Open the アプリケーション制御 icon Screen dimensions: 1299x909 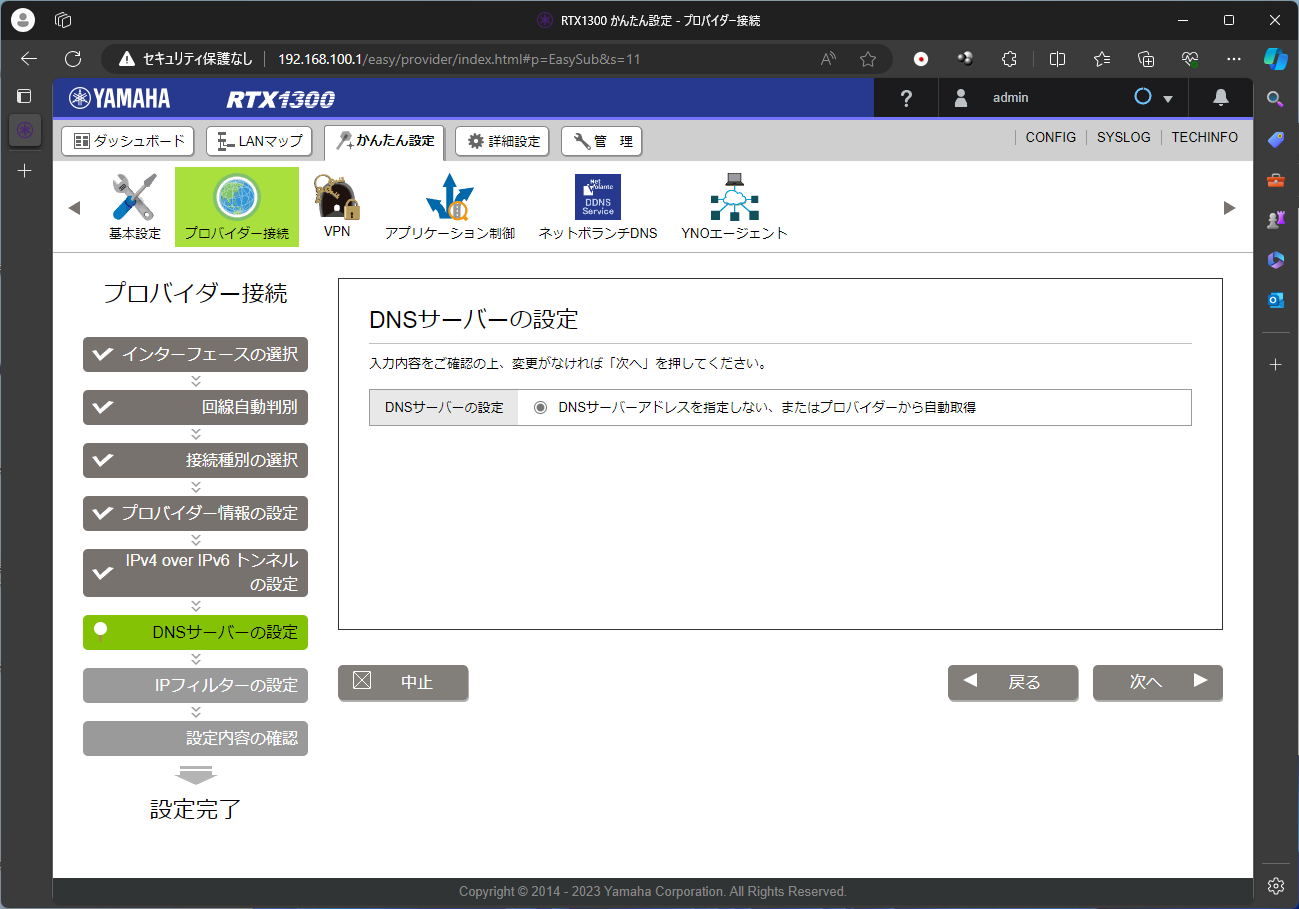[449, 197]
